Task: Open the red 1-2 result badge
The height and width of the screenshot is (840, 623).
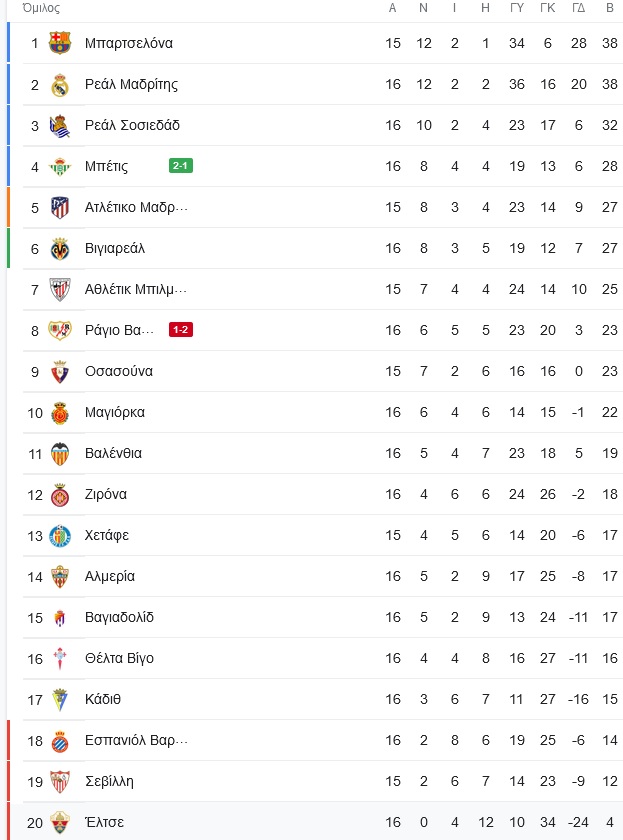Action: [x=181, y=329]
